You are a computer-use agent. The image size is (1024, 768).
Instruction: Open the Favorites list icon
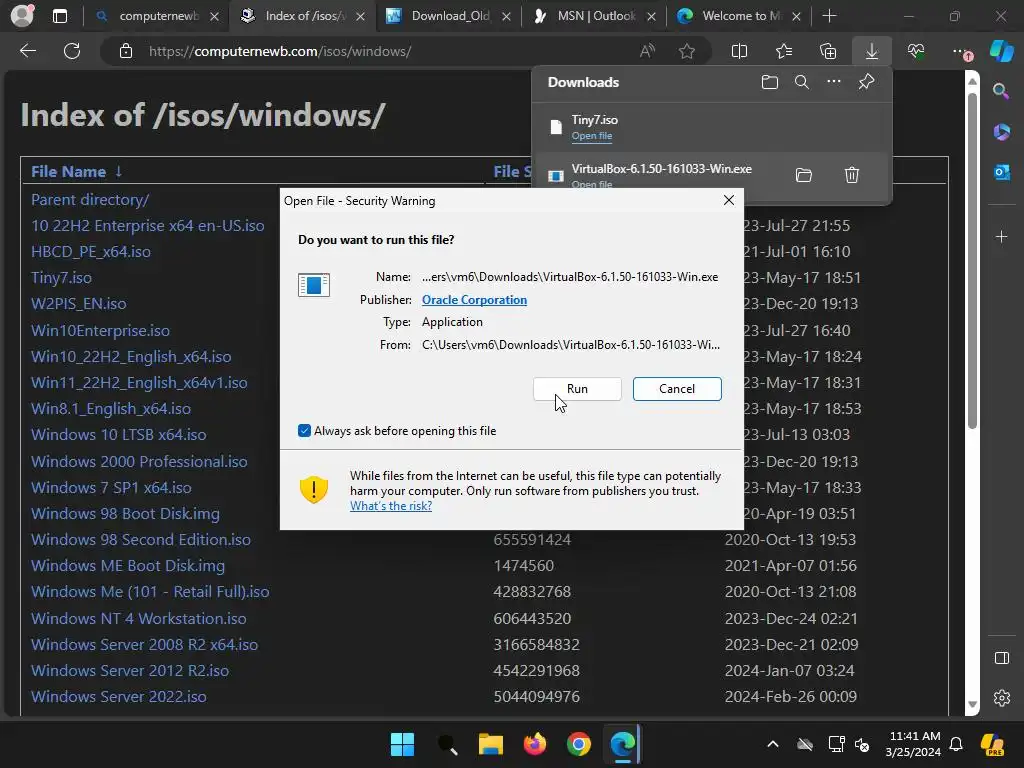click(784, 51)
